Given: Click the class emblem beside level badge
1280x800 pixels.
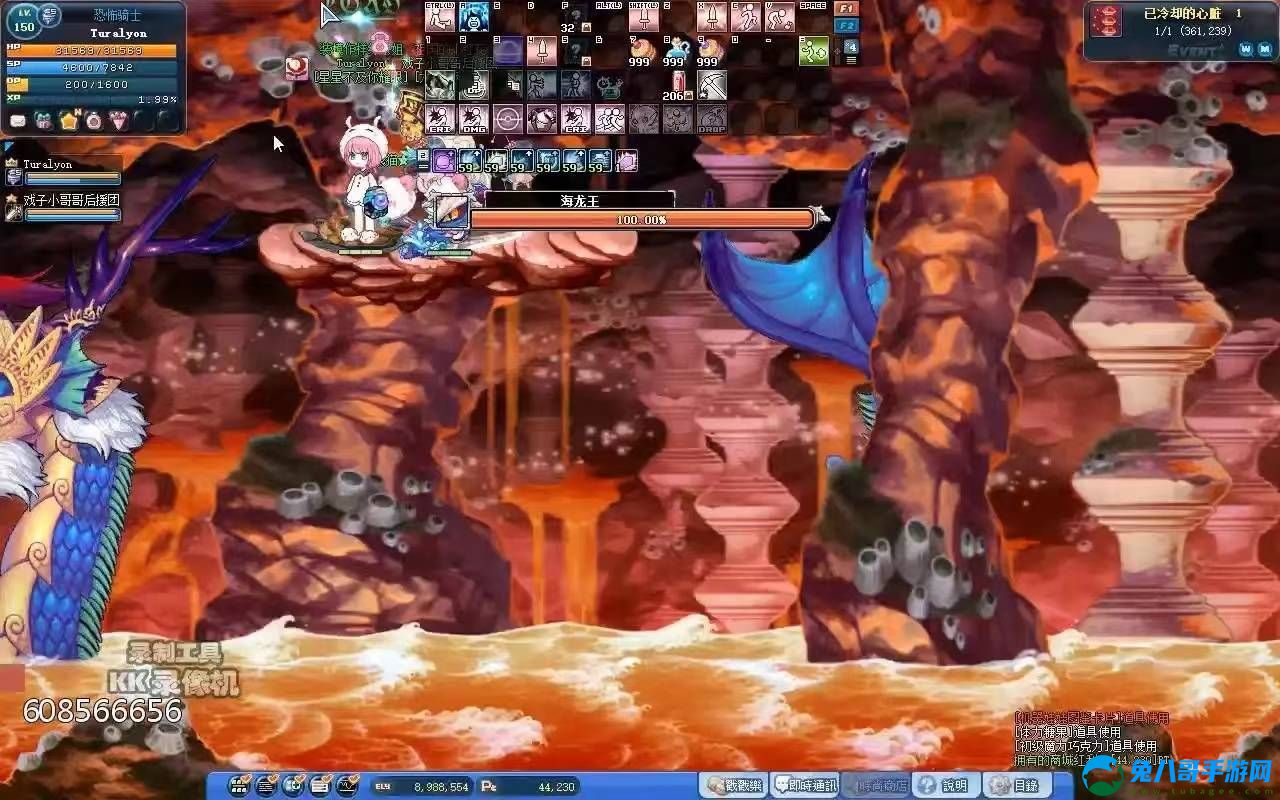Looking at the screenshot, I should click(x=50, y=14).
